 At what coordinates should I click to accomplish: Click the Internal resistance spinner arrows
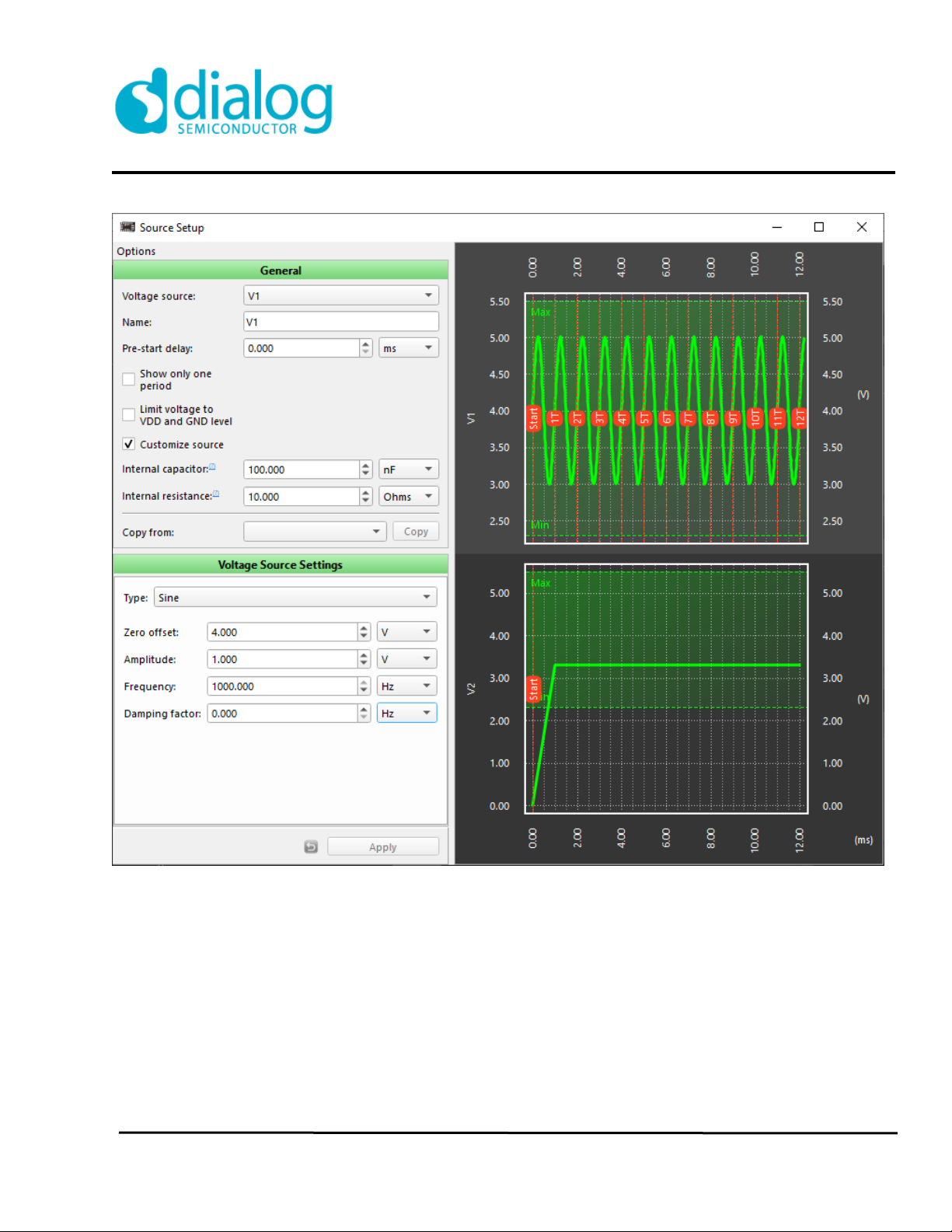click(x=366, y=497)
